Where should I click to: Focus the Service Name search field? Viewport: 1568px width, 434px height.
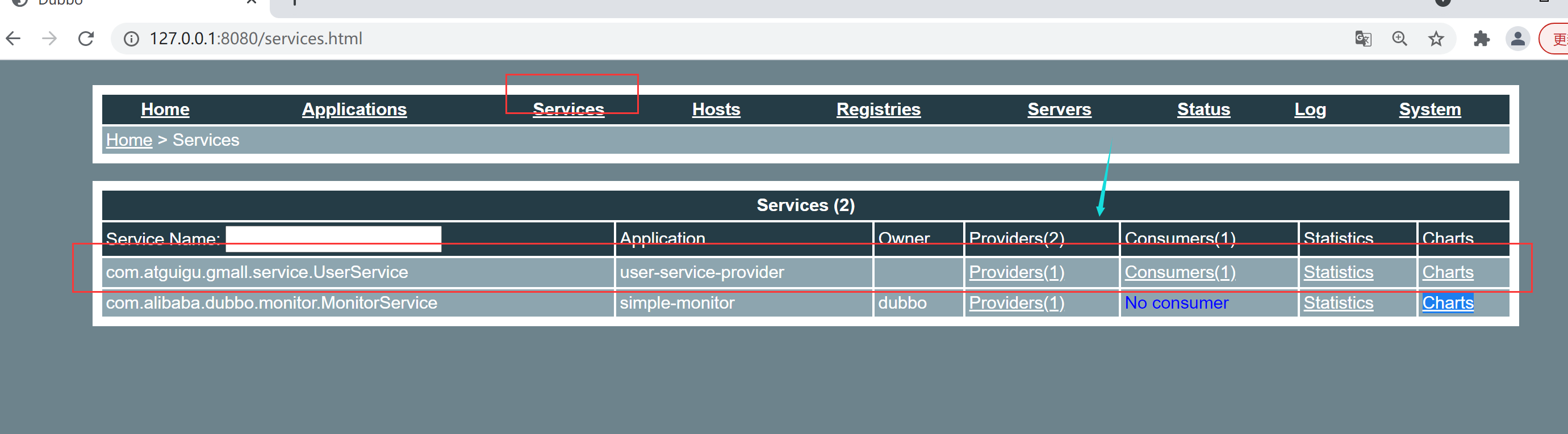tap(333, 239)
